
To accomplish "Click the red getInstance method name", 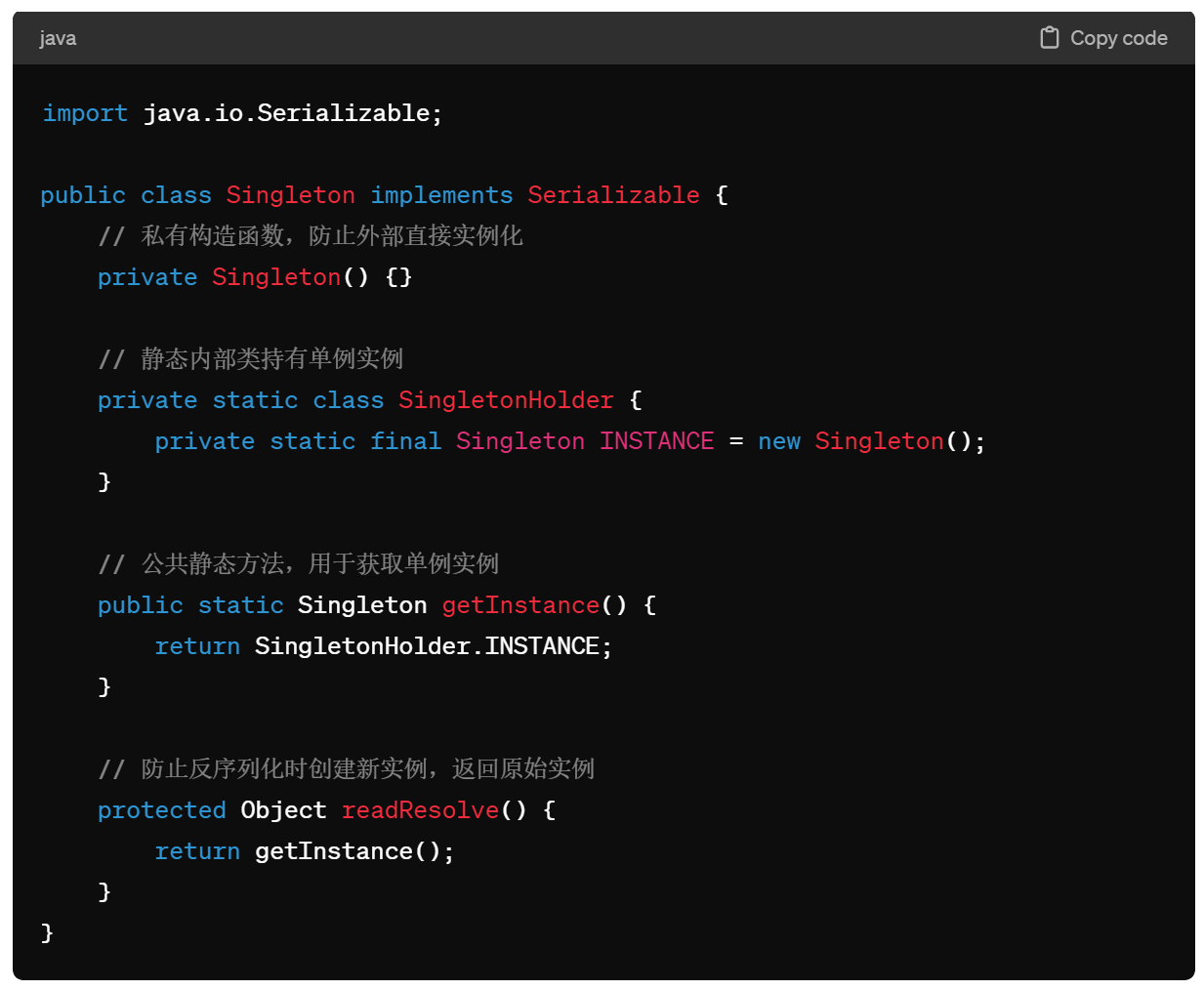I will point(520,605).
